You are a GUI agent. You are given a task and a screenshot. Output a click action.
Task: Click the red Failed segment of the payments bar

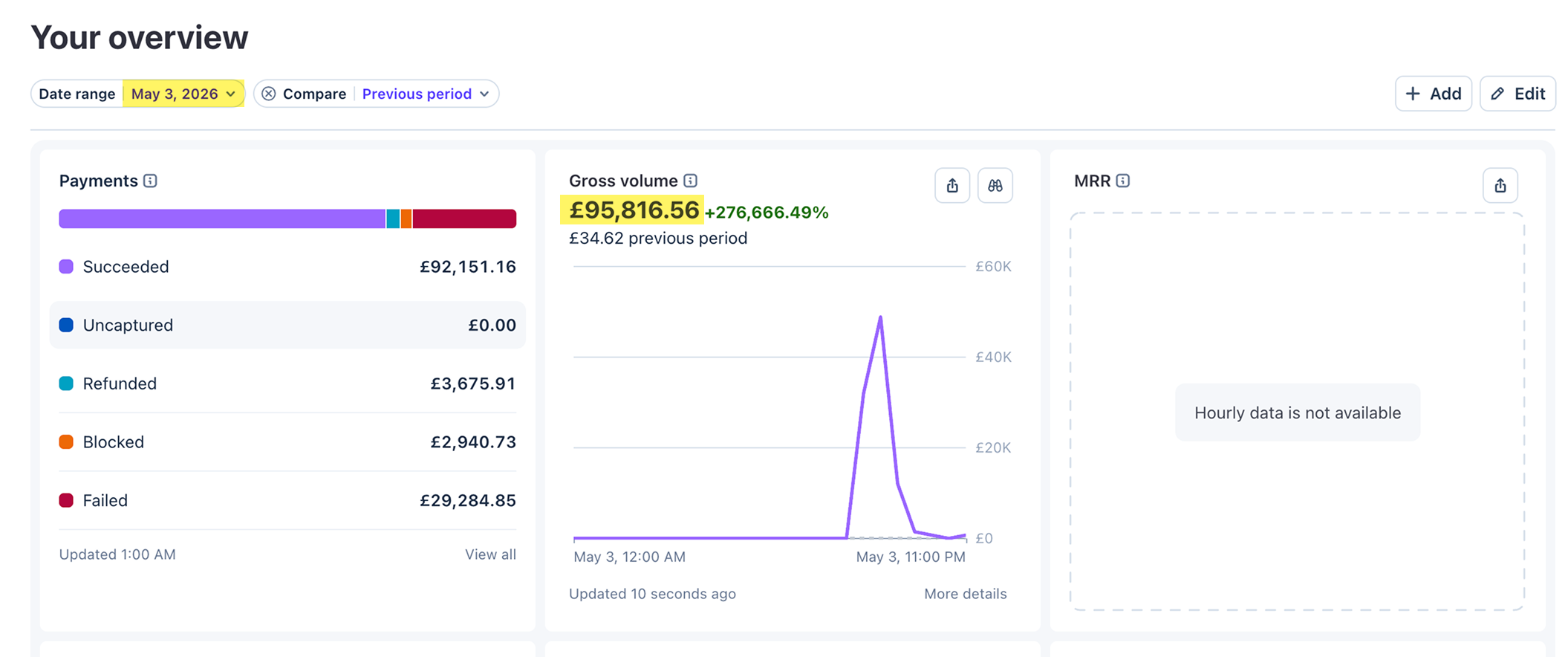click(x=464, y=219)
